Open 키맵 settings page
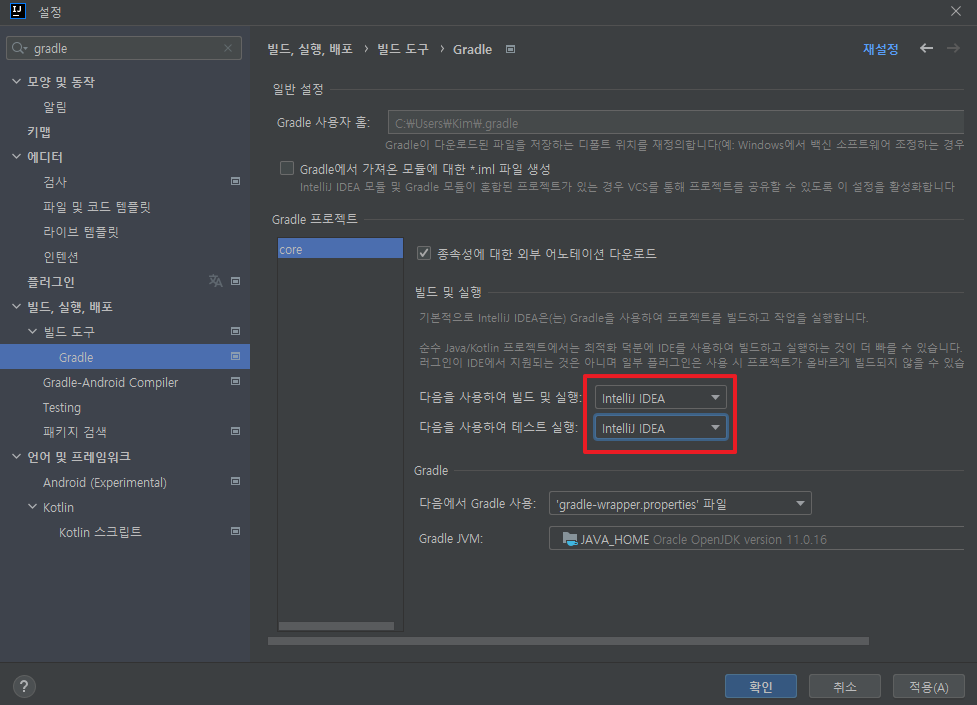 click(x=39, y=132)
